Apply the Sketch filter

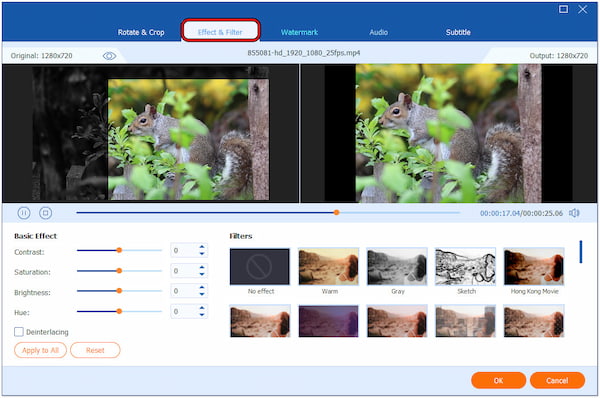click(465, 267)
